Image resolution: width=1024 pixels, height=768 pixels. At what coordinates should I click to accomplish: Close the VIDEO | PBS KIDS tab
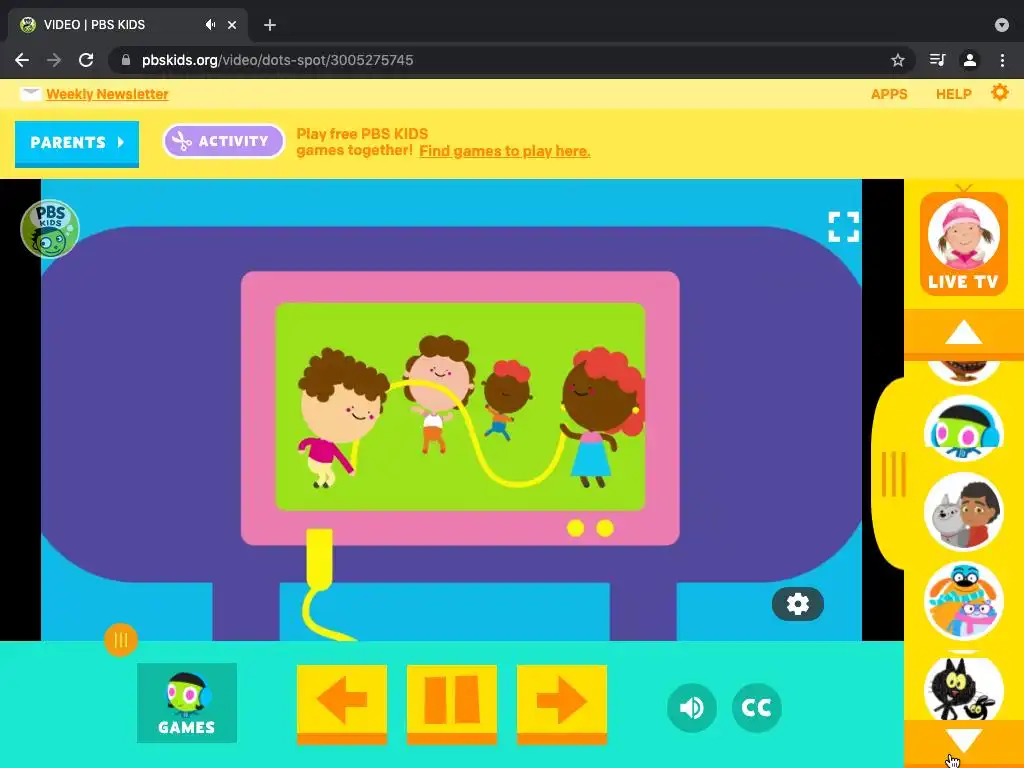click(x=232, y=25)
